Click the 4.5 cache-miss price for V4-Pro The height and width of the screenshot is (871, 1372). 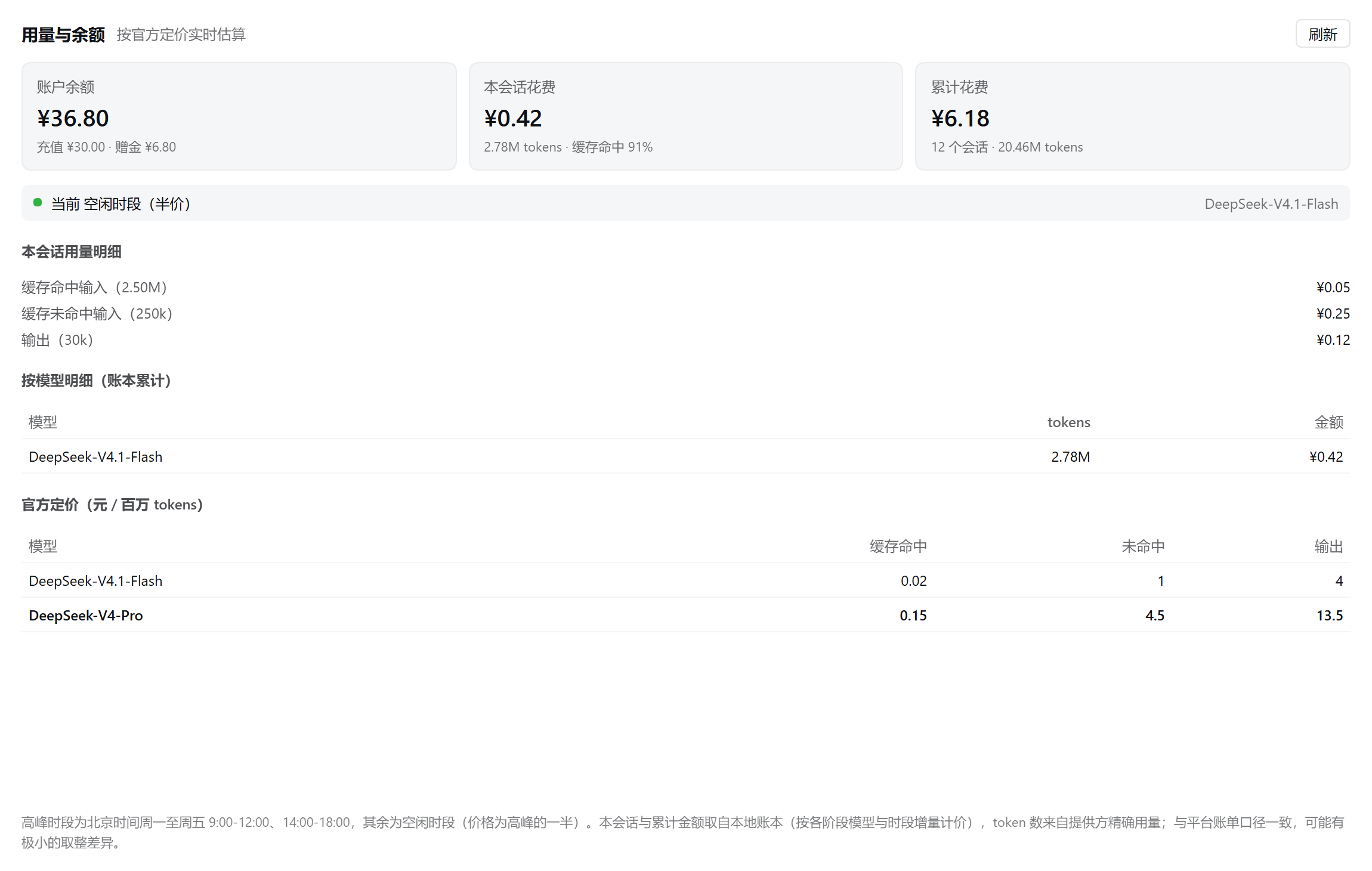[1154, 616]
